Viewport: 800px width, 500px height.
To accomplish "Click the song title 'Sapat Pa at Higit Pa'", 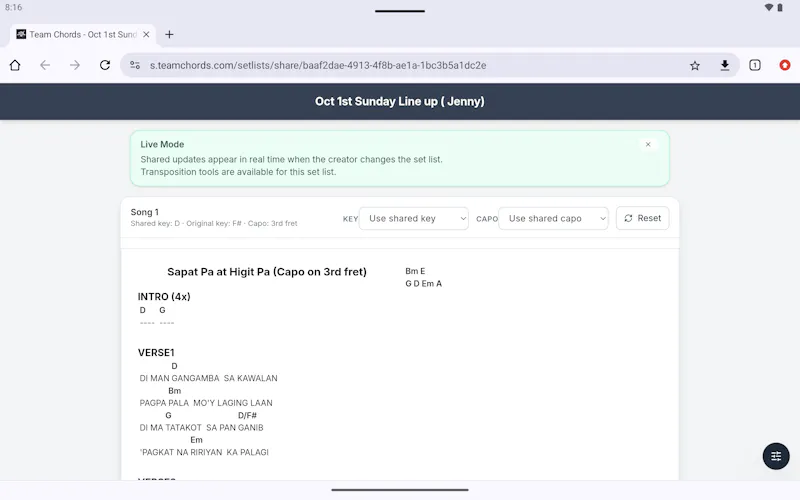I will tap(267, 272).
